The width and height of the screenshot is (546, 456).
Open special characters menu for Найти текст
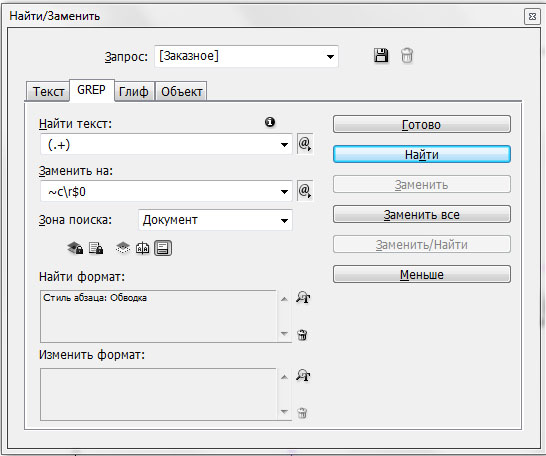pos(305,144)
